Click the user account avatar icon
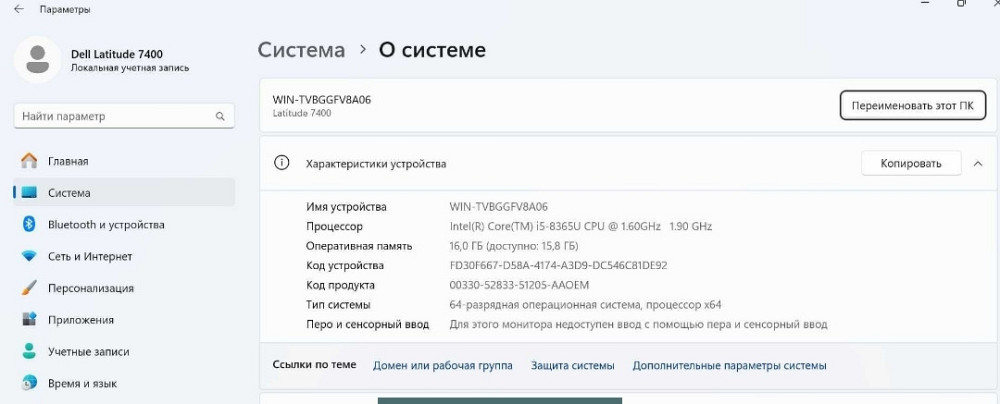Image resolution: width=1000 pixels, height=404 pixels. [37, 59]
